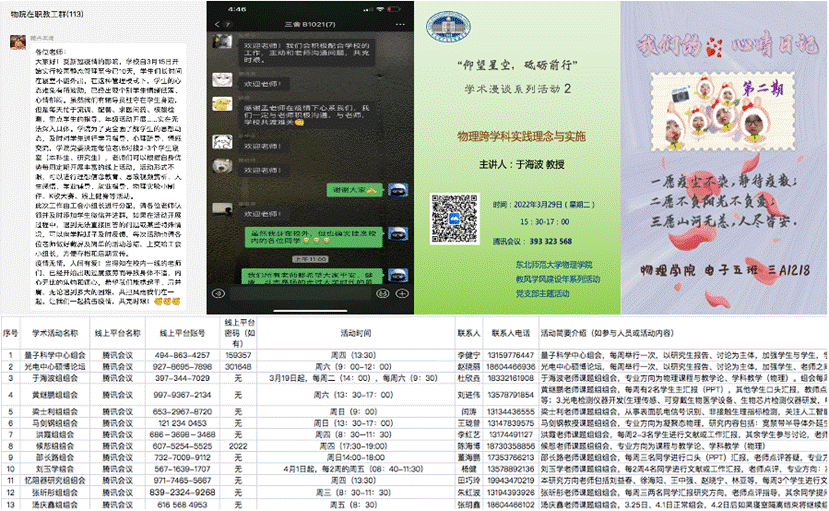The image size is (829, 511).
Task: Click the 联系人电话 column header
Action: (x=510, y=333)
